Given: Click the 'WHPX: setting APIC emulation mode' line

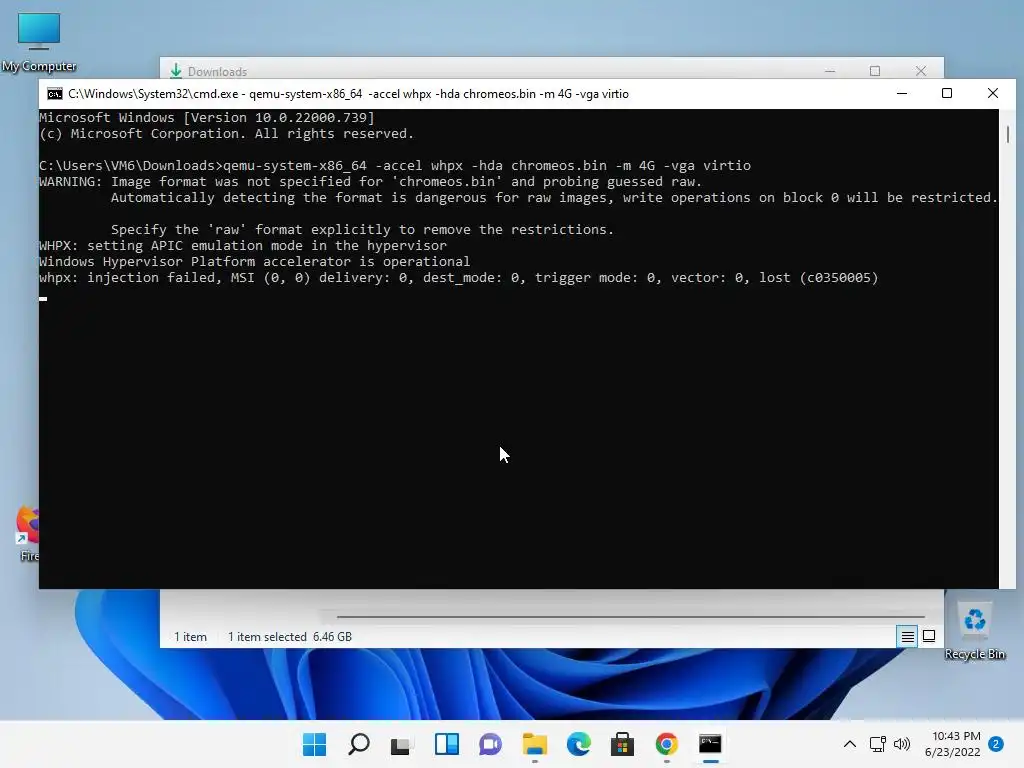Looking at the screenshot, I should pyautogui.click(x=243, y=246).
